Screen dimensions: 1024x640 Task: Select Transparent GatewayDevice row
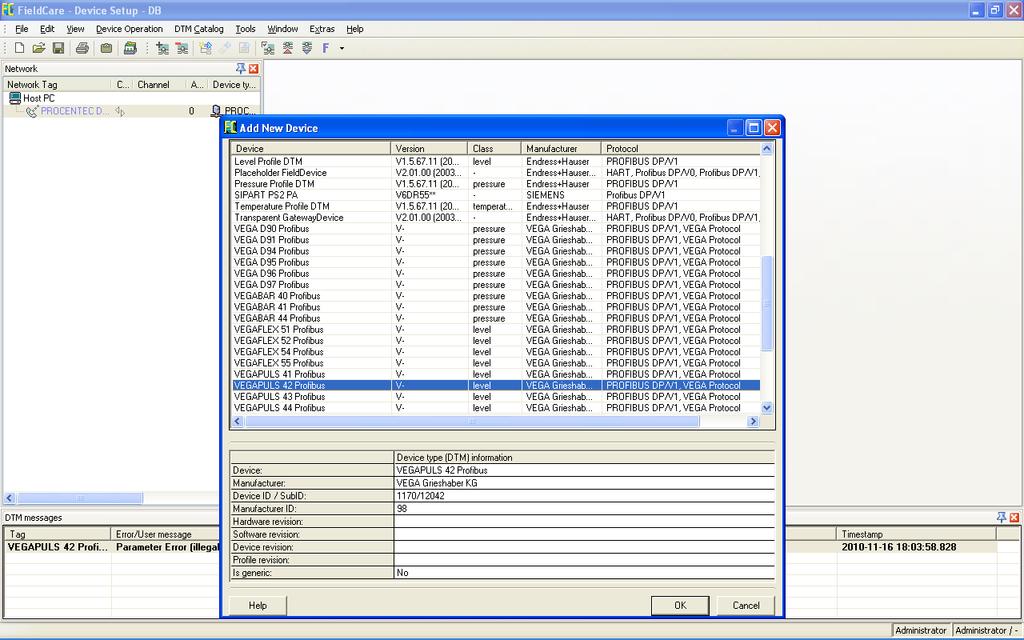496,217
